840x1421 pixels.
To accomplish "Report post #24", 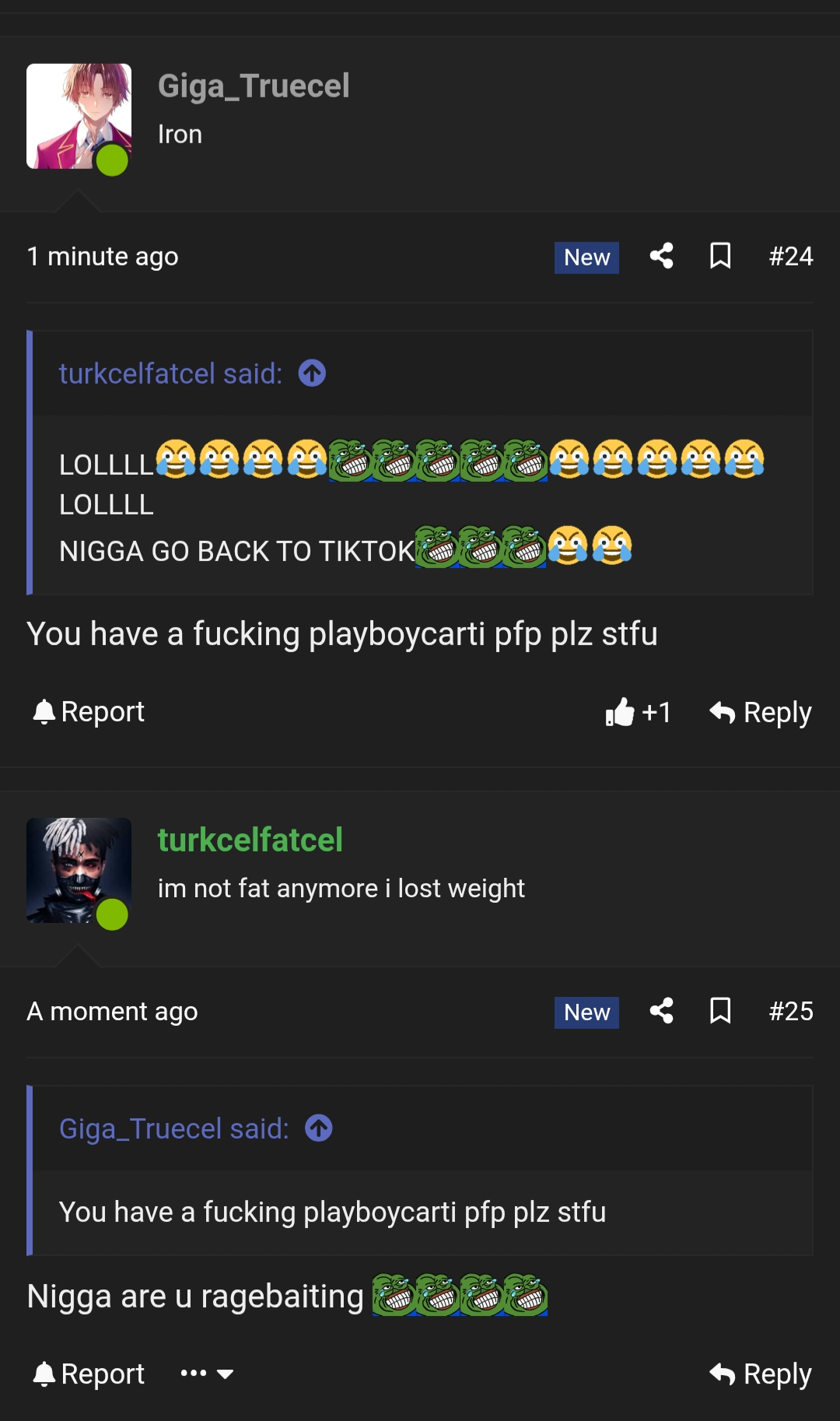I will (x=89, y=712).
